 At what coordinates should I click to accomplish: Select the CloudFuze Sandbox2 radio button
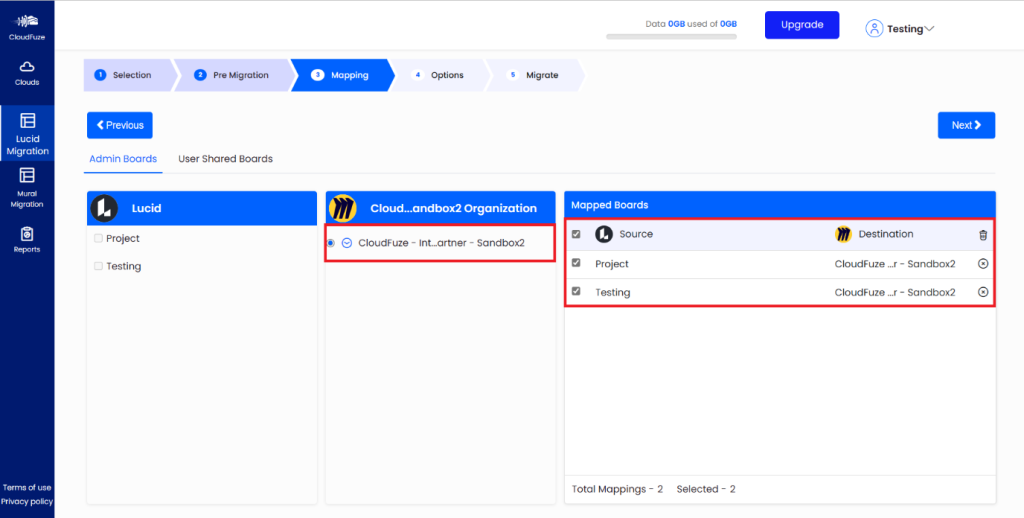(x=331, y=243)
